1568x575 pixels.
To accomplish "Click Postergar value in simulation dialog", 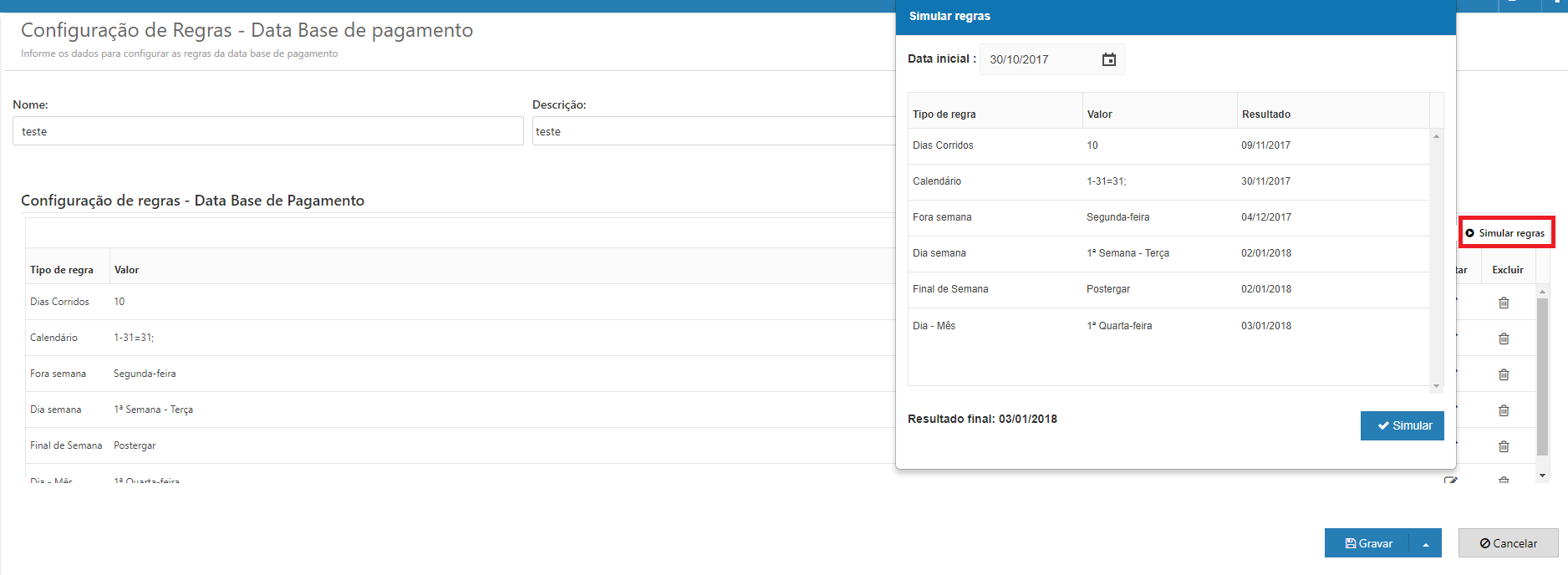I will 1108,289.
